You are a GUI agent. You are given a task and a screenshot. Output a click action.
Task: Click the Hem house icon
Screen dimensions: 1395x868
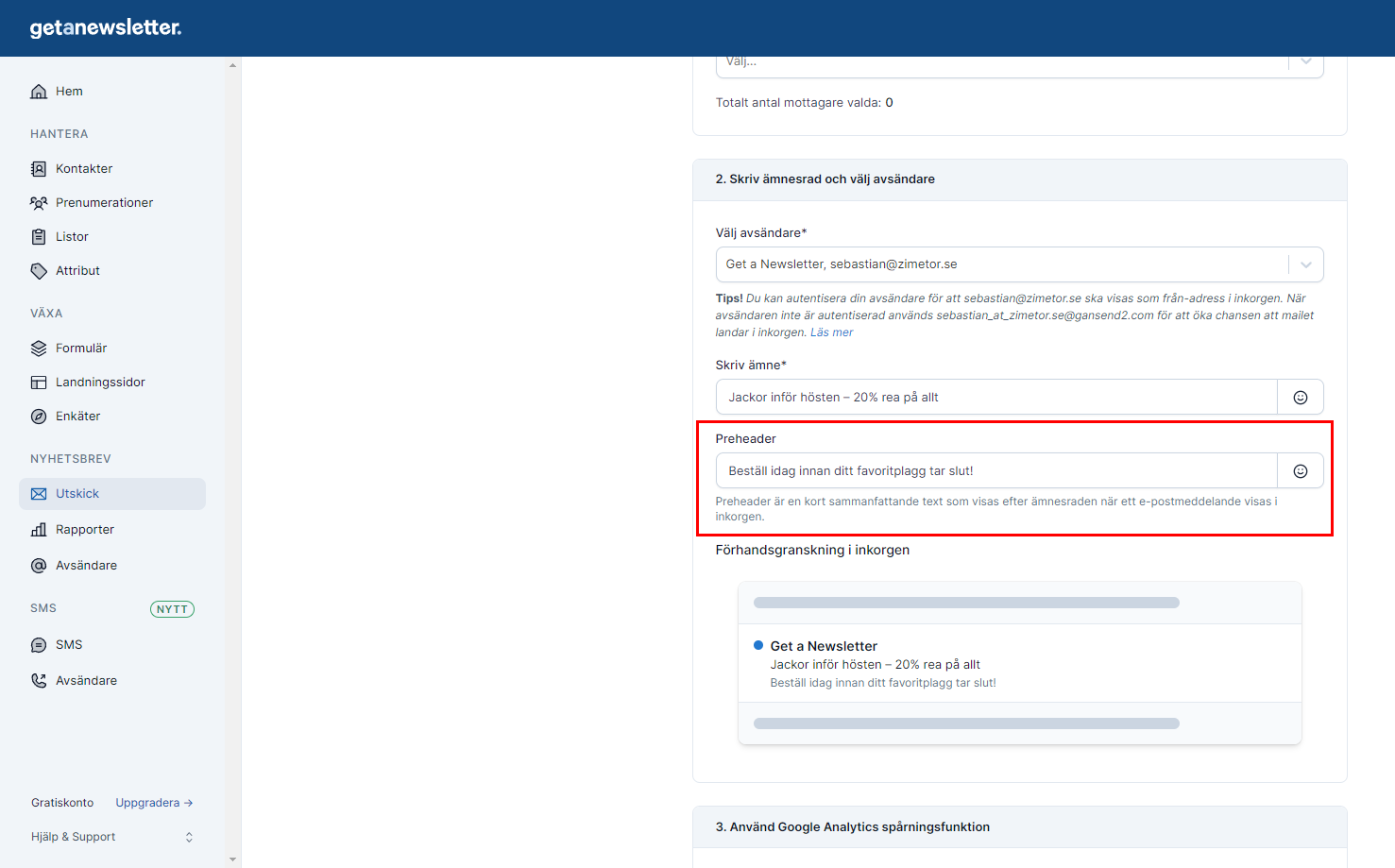[39, 92]
